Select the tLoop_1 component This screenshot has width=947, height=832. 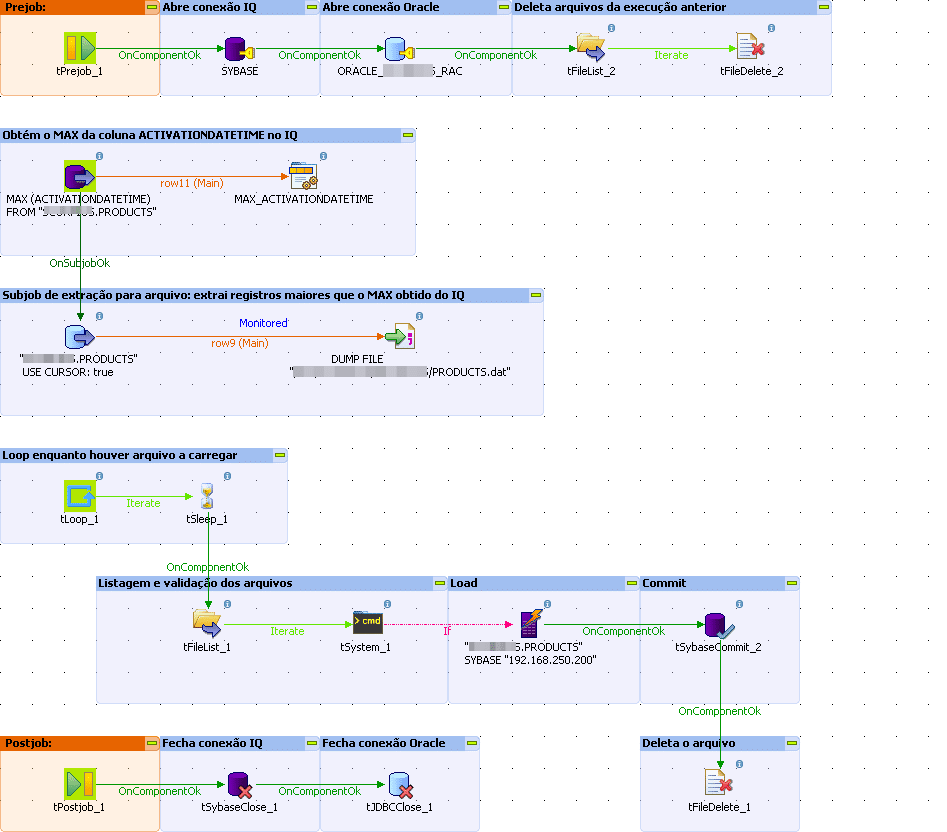[x=80, y=494]
